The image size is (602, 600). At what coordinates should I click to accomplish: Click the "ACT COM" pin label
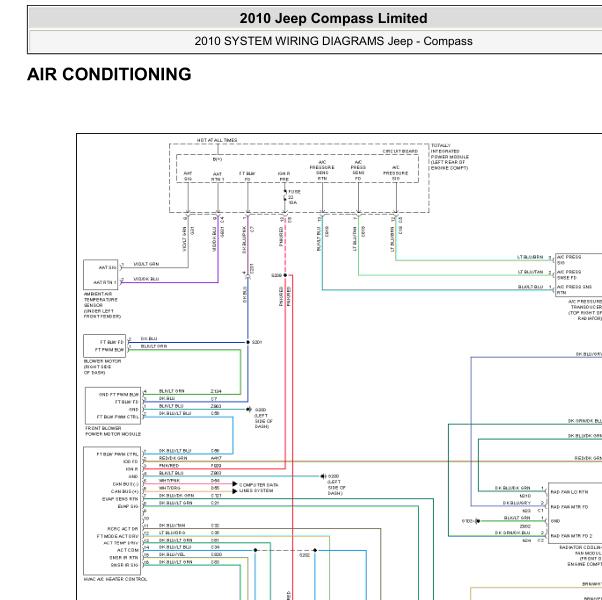(x=127, y=550)
